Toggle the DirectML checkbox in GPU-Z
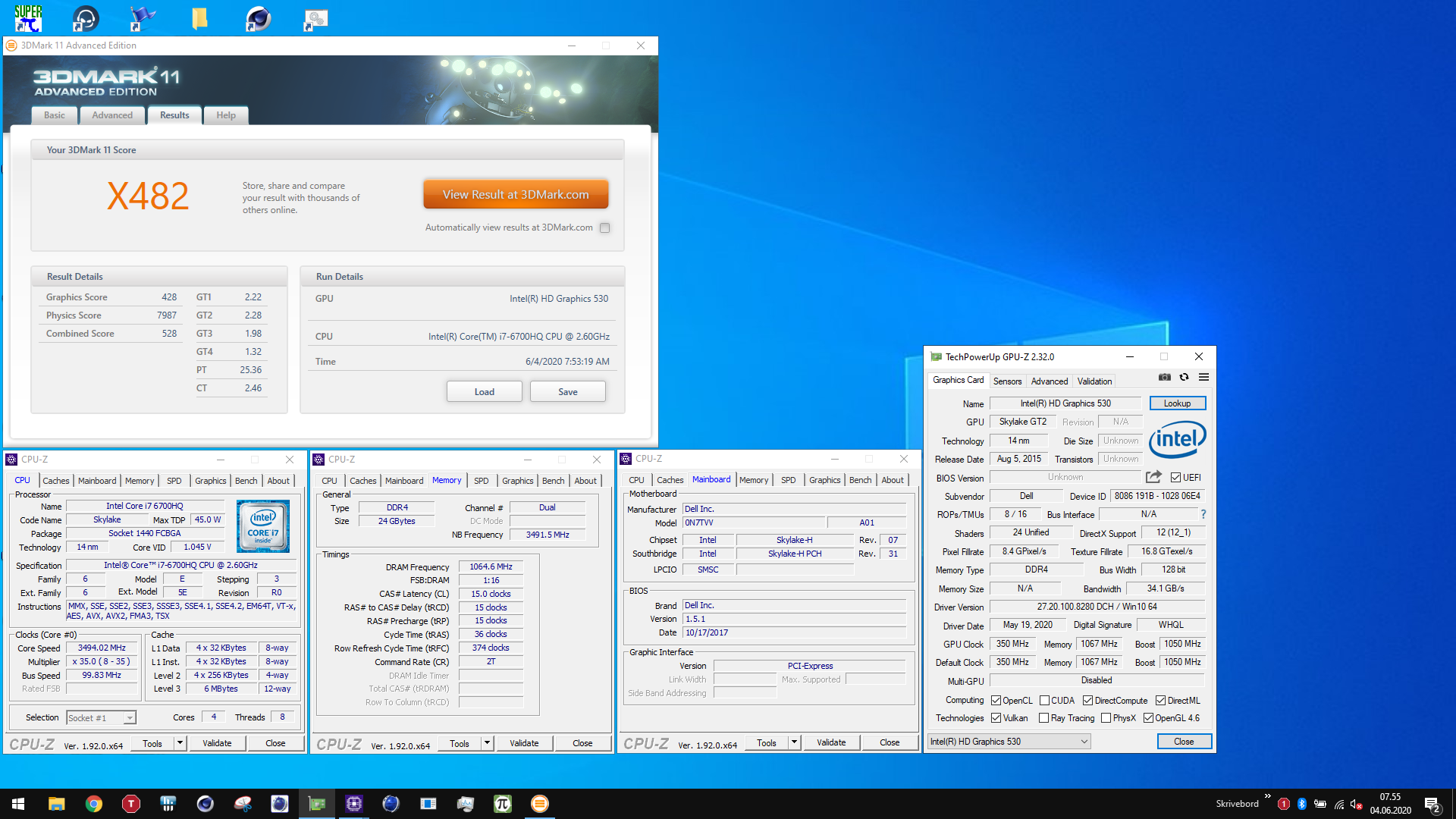 (x=1160, y=701)
